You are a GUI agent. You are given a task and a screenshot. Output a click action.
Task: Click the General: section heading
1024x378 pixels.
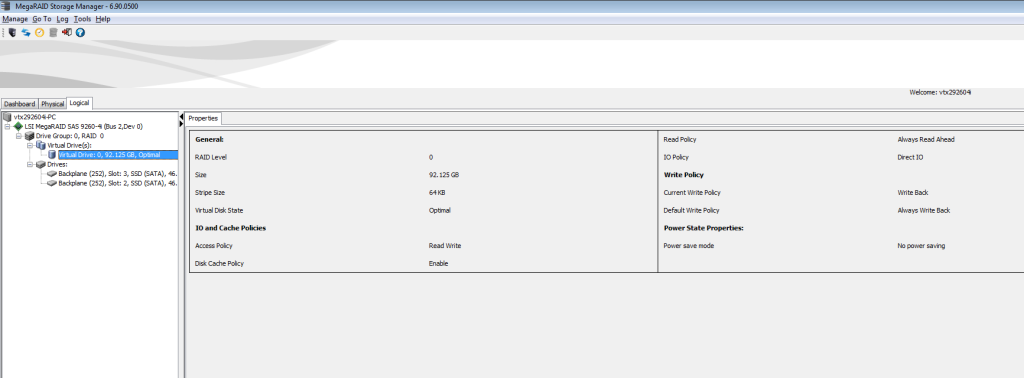pos(209,140)
